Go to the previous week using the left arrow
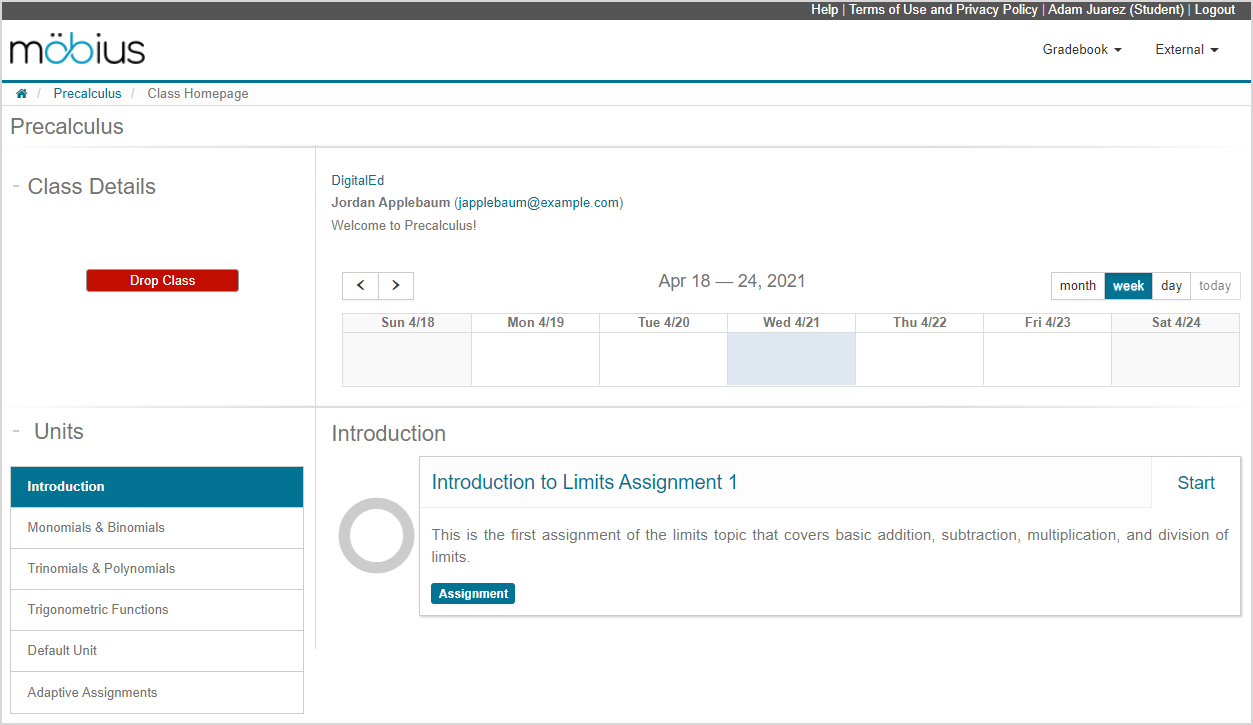Viewport: 1253px width, 725px height. pos(359,285)
